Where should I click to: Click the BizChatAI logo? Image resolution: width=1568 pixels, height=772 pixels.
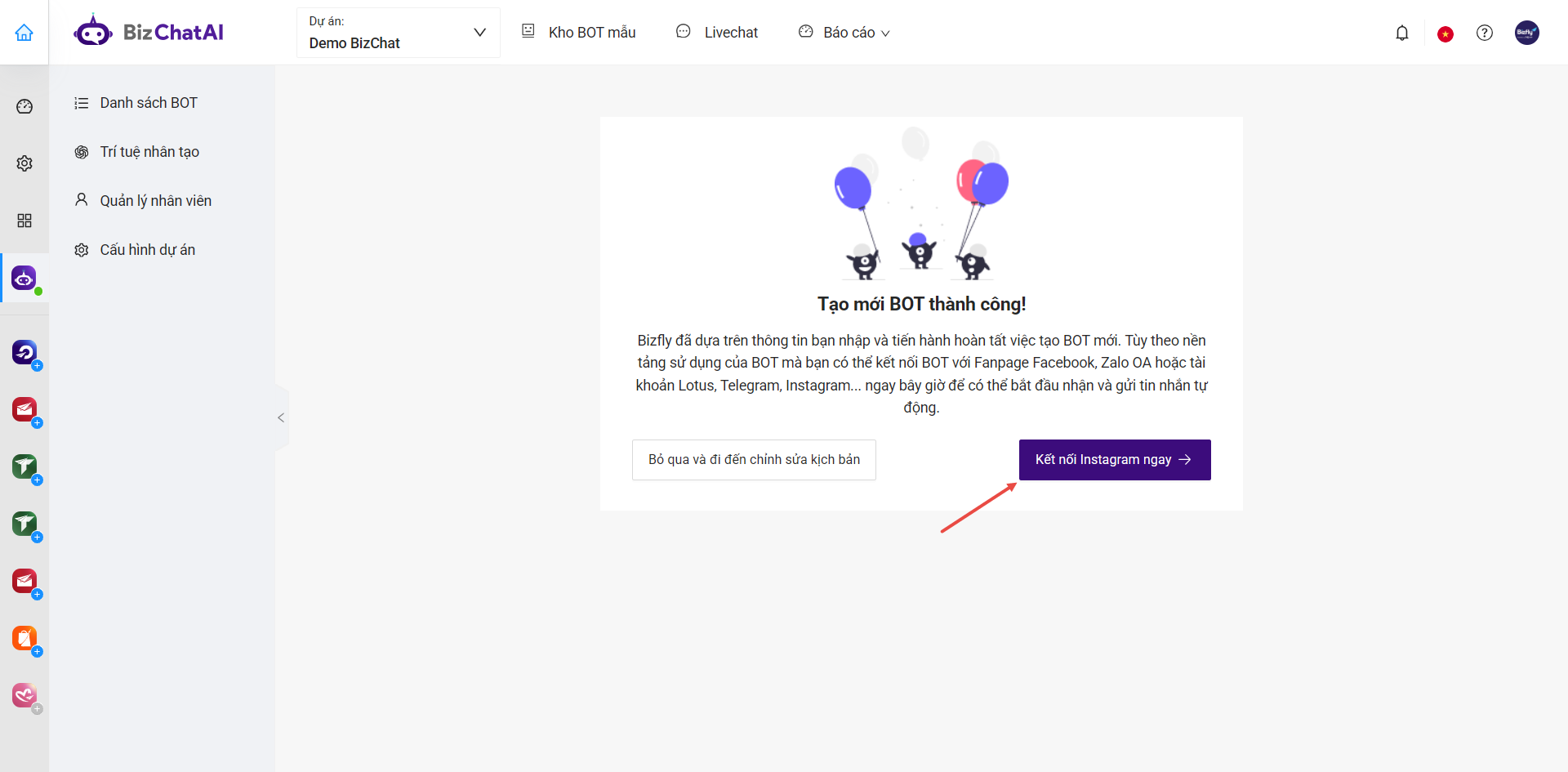149,32
